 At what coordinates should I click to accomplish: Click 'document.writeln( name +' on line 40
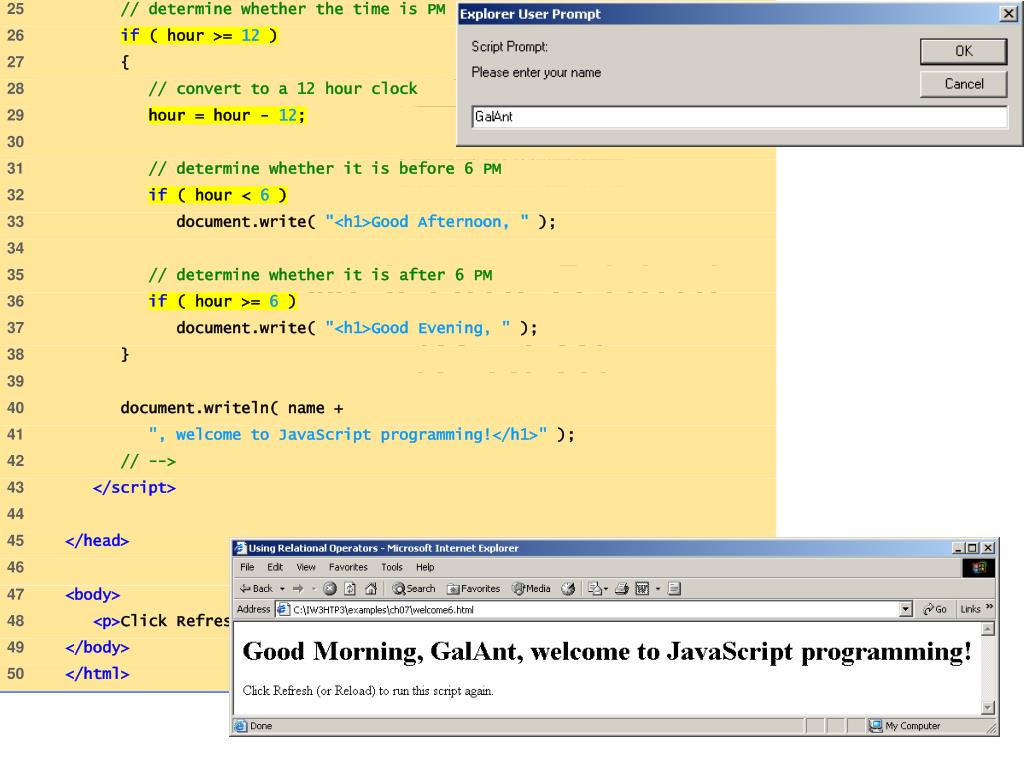point(232,408)
